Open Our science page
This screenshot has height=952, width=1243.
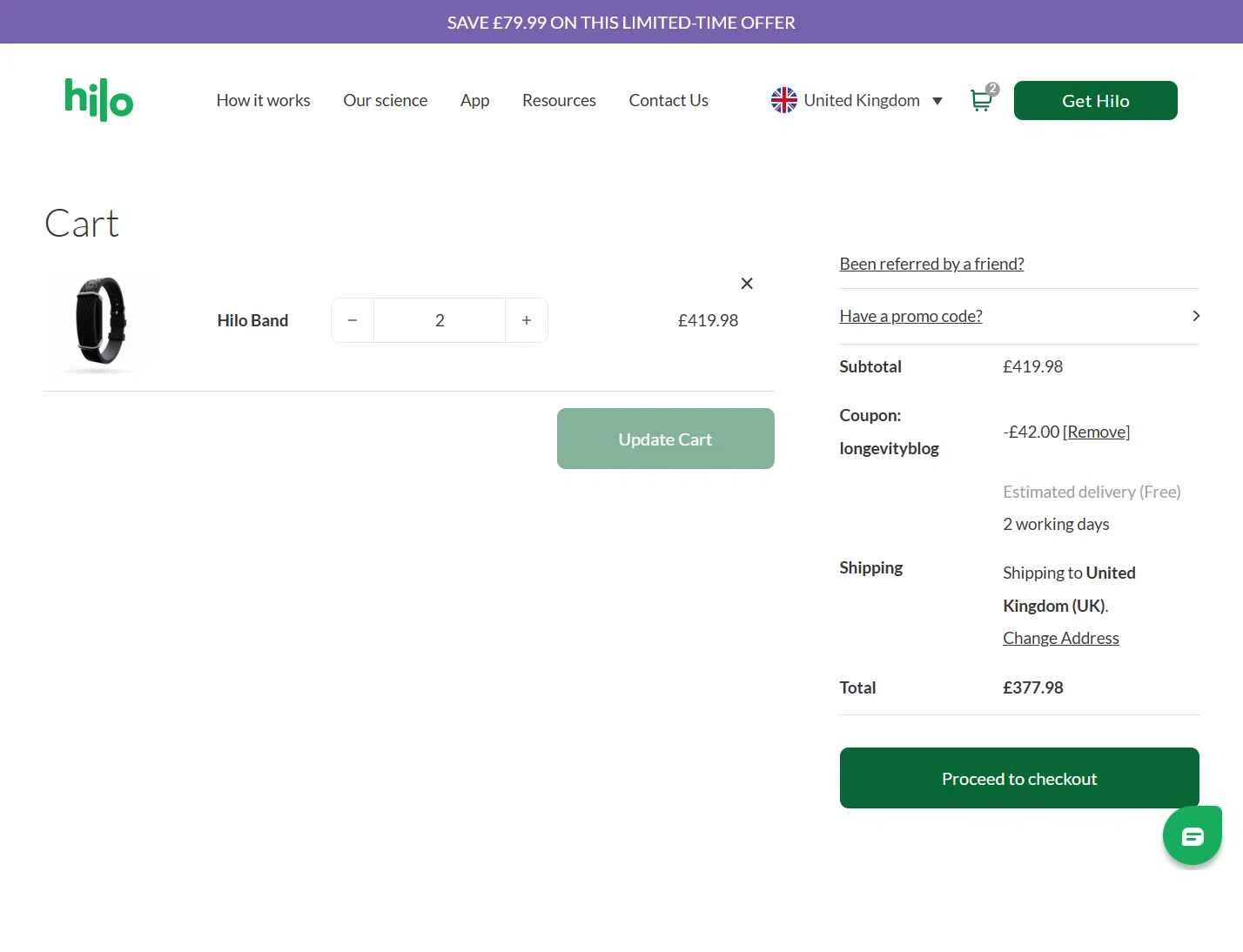[x=385, y=100]
